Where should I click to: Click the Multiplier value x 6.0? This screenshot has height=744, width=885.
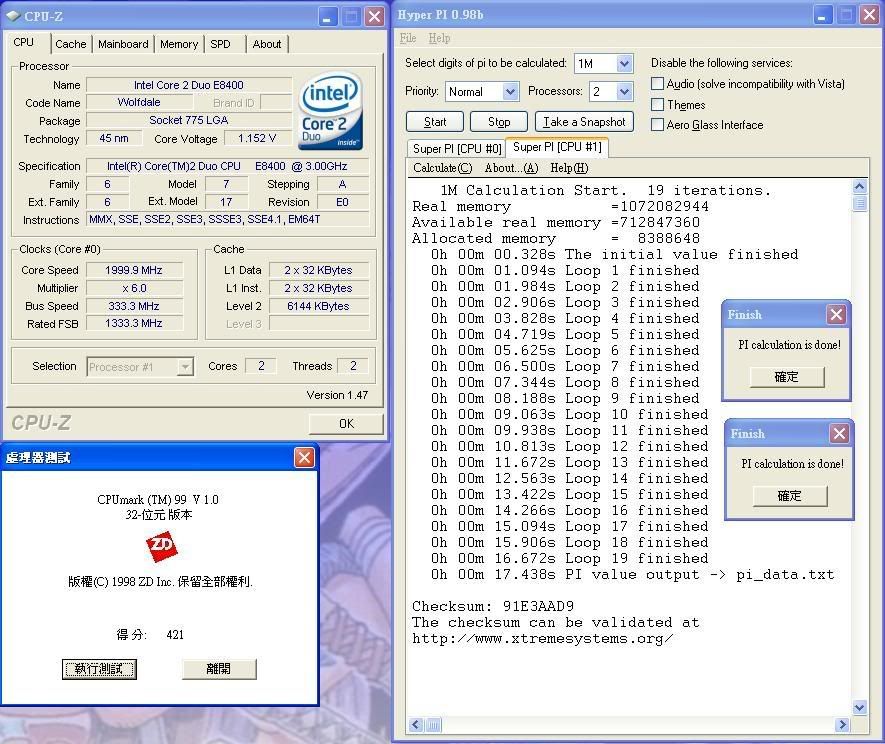tap(134, 288)
